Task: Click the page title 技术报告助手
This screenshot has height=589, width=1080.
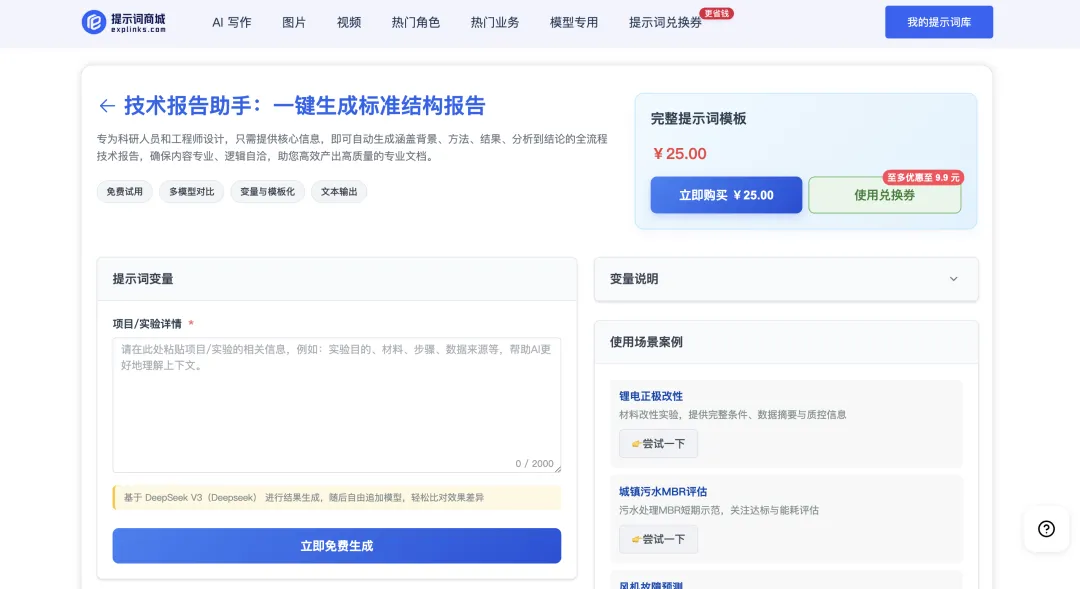Action: click(304, 105)
